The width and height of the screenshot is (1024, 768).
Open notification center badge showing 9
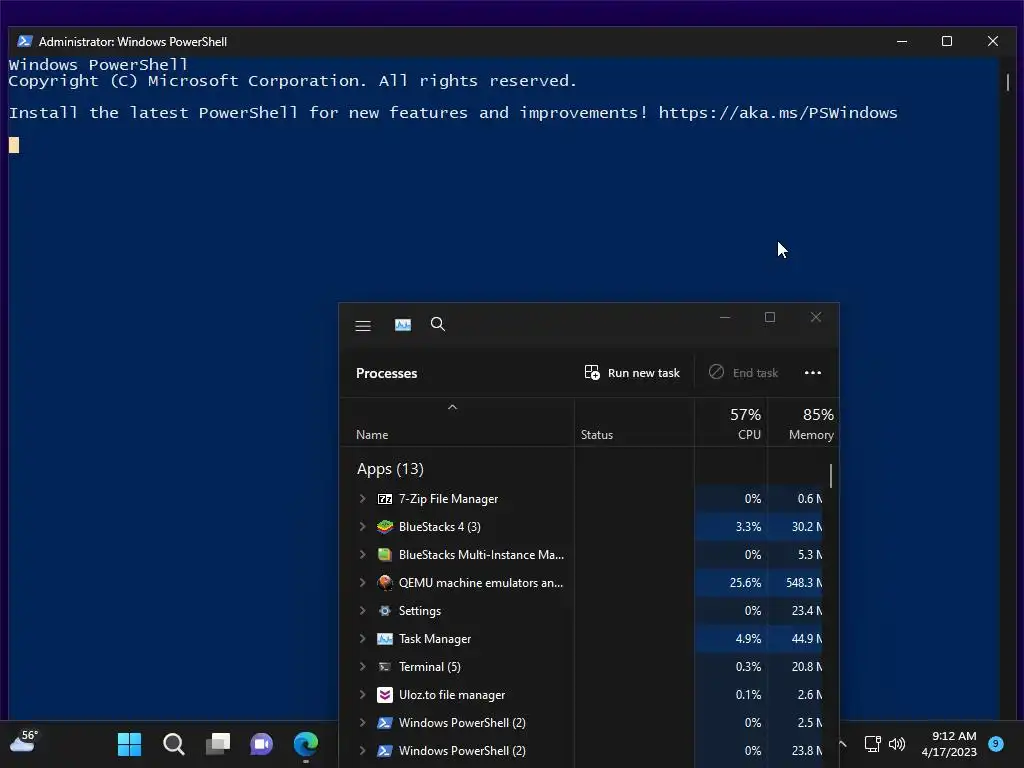coord(996,744)
